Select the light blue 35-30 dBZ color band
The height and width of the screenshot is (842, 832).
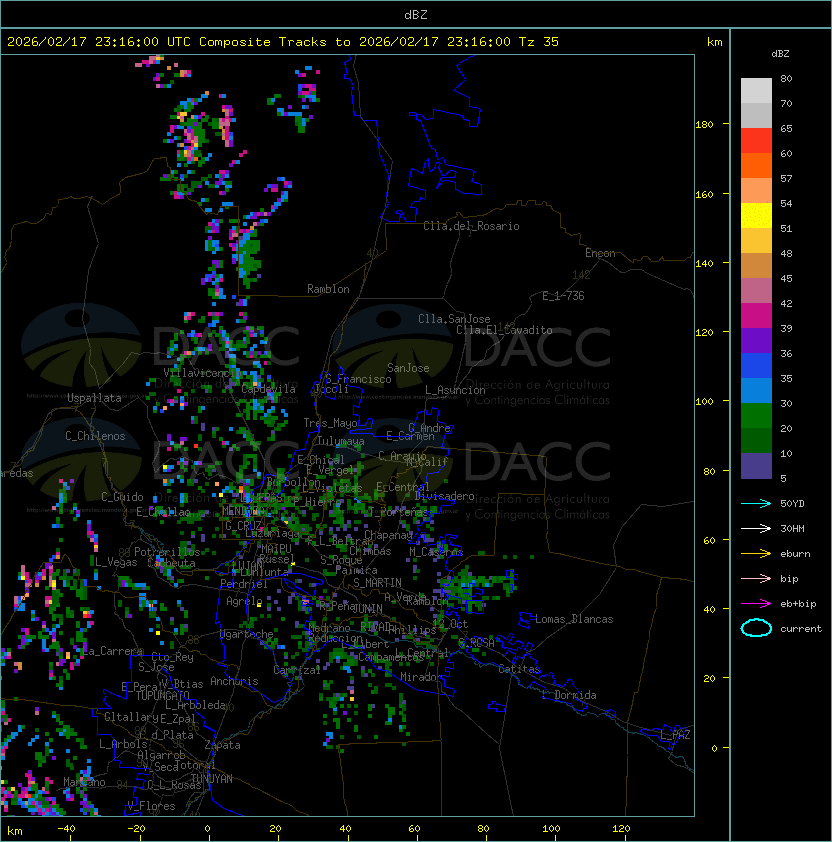[x=756, y=390]
